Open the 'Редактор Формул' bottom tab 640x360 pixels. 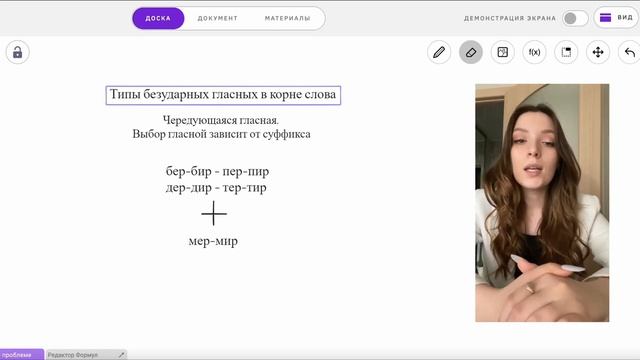[x=86, y=355]
